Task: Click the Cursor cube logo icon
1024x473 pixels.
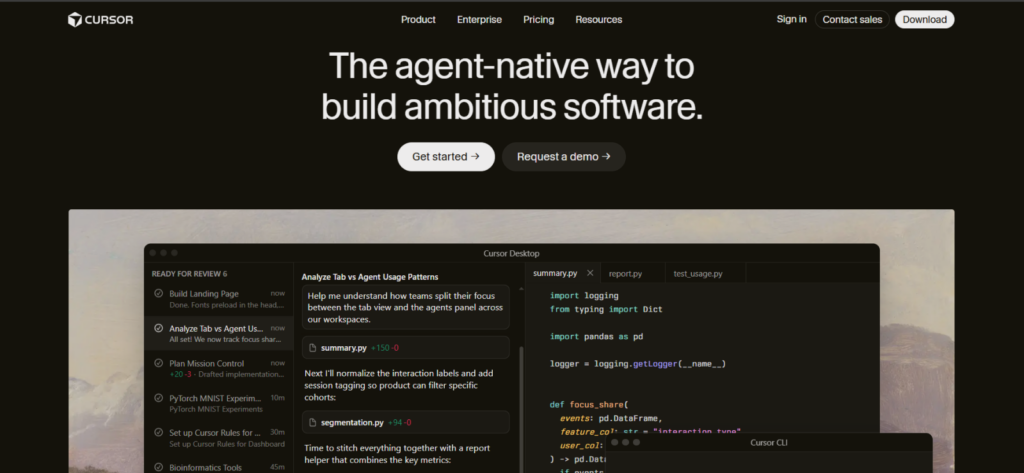Action: click(x=75, y=20)
